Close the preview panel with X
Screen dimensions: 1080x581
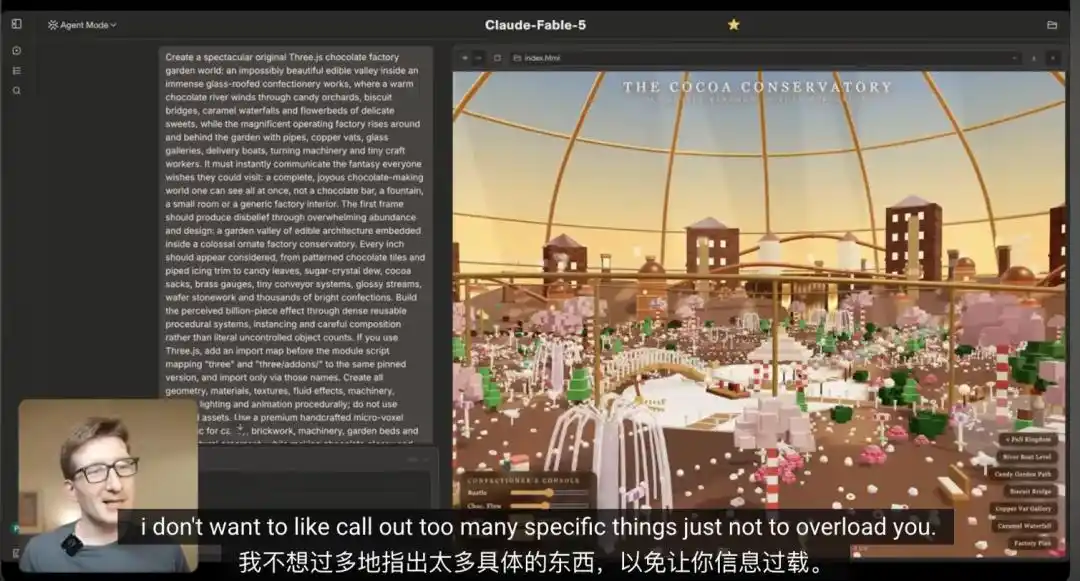coord(1053,58)
